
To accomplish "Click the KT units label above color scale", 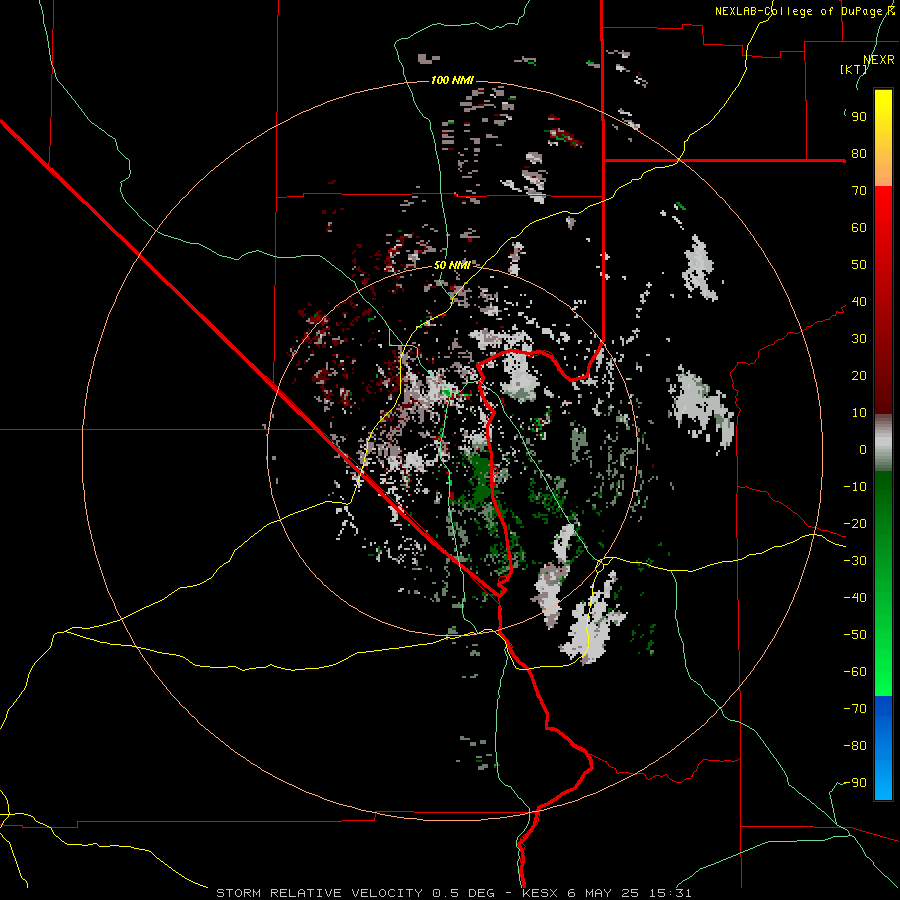I will [853, 69].
